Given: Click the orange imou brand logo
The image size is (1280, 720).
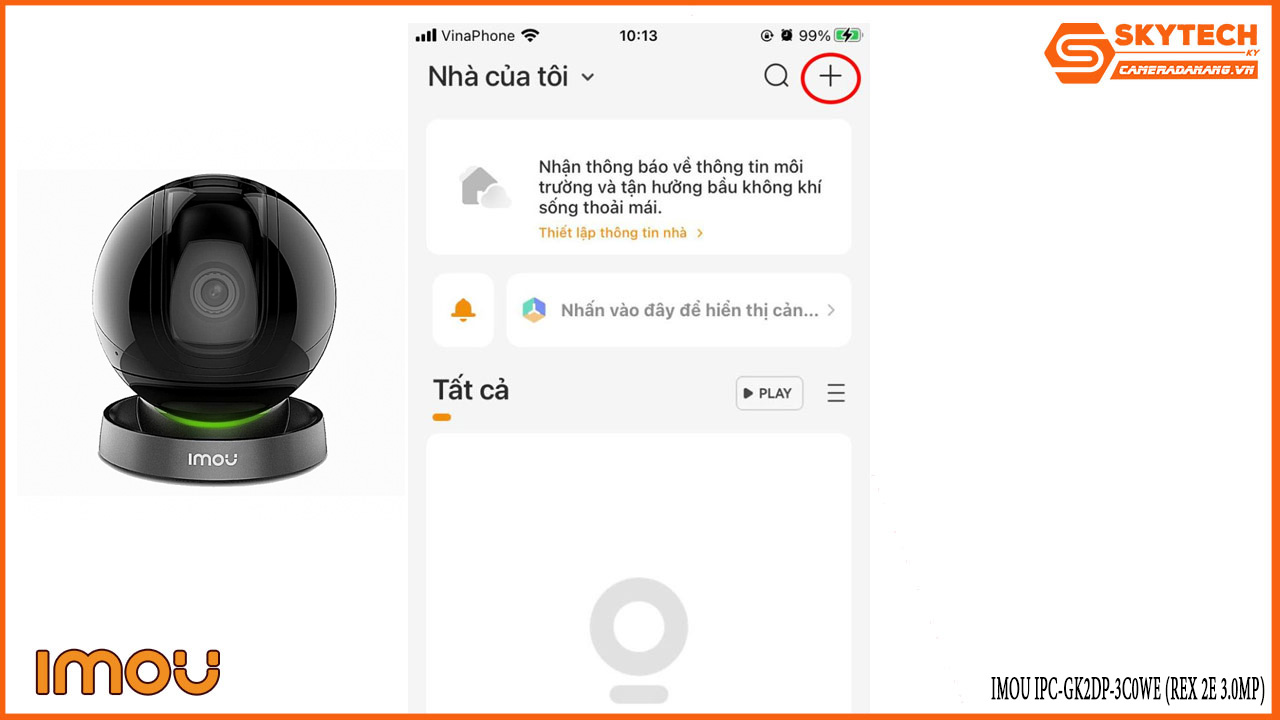Looking at the screenshot, I should click(128, 671).
